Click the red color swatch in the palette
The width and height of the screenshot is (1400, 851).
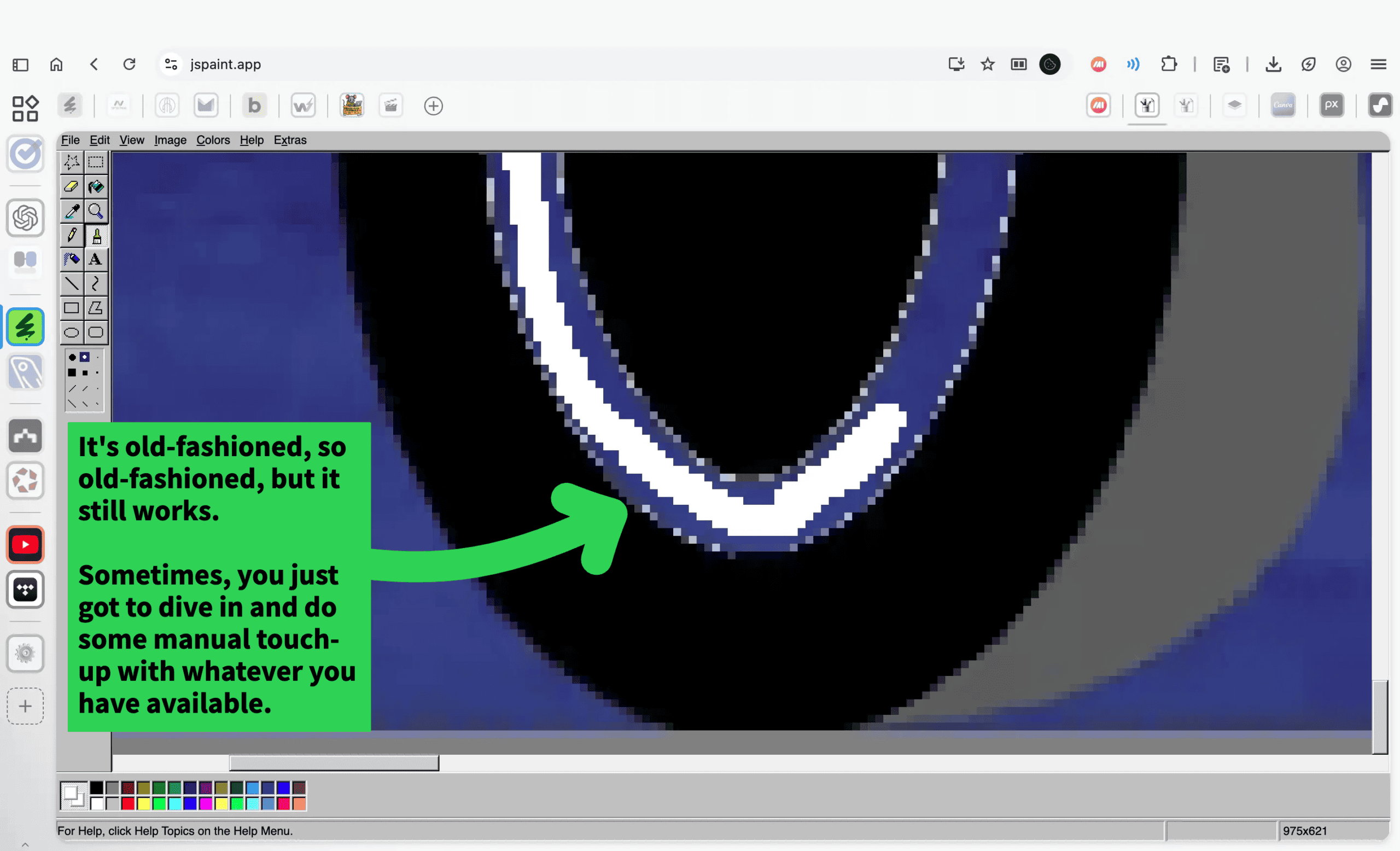click(128, 803)
